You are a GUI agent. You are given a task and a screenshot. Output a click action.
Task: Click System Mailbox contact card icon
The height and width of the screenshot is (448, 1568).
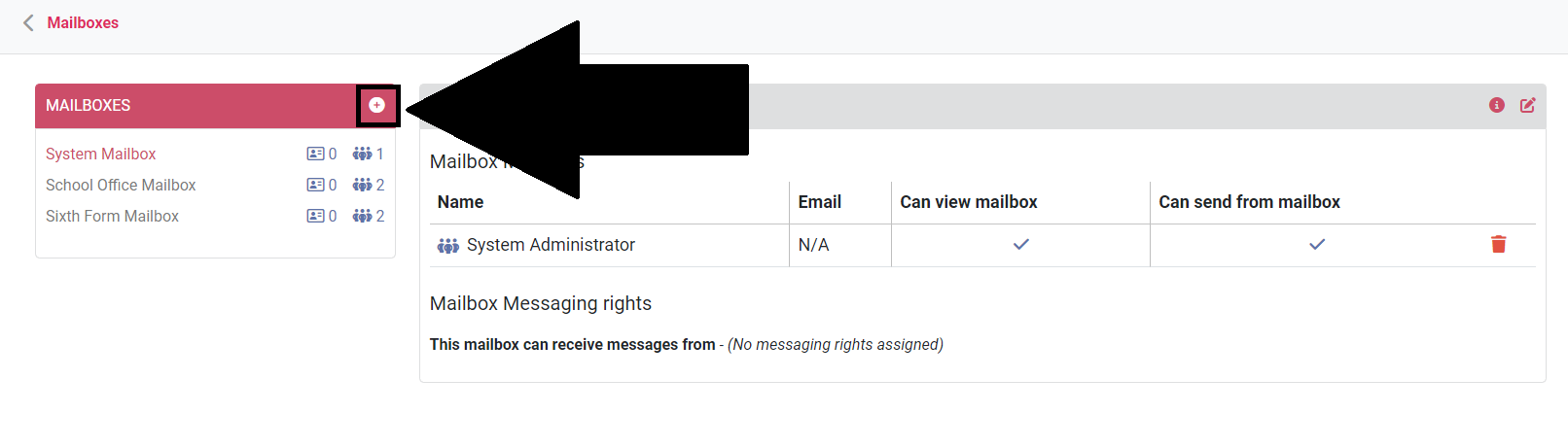point(315,154)
